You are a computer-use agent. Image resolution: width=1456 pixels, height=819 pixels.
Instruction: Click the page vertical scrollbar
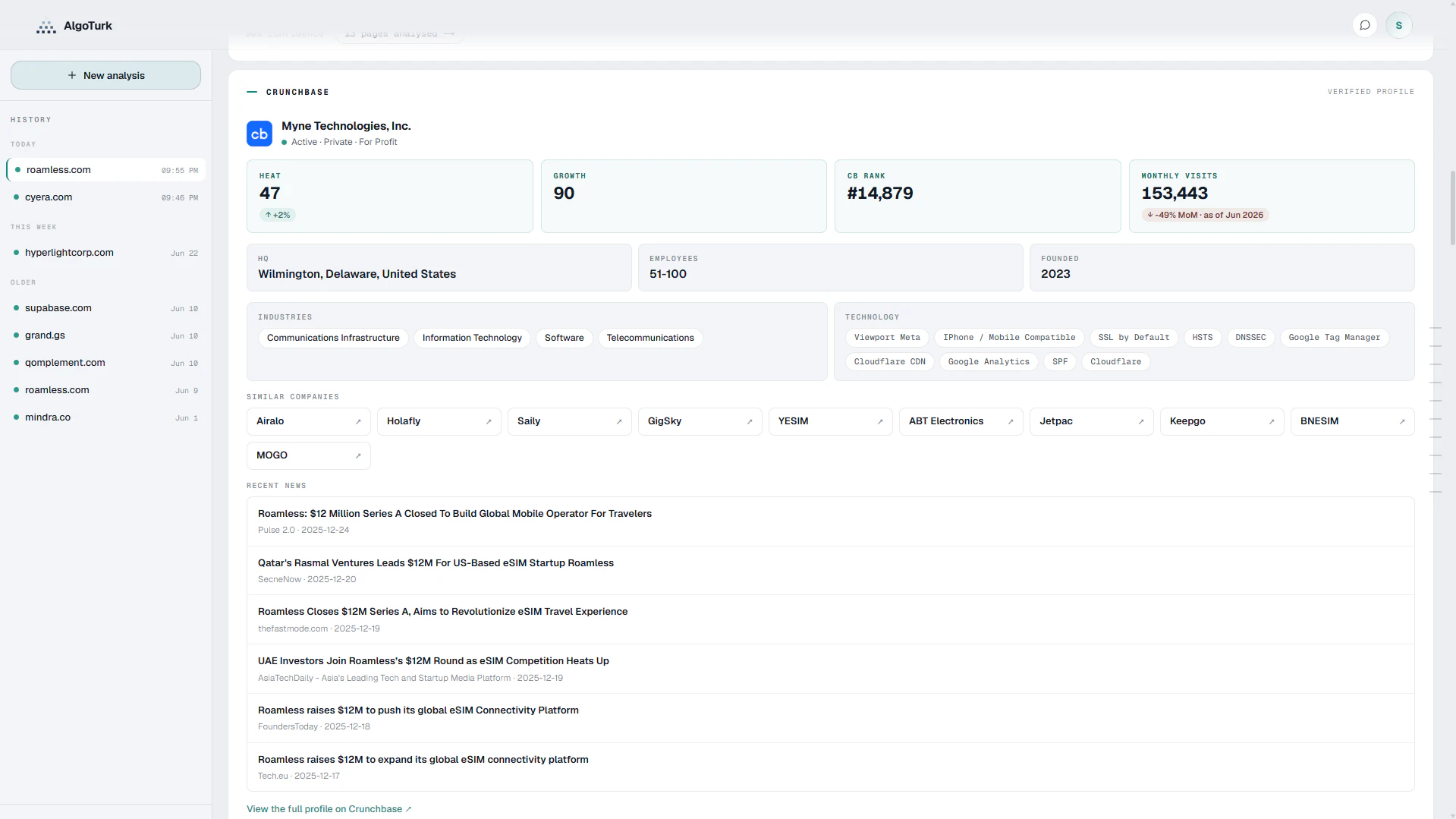coord(1452,207)
